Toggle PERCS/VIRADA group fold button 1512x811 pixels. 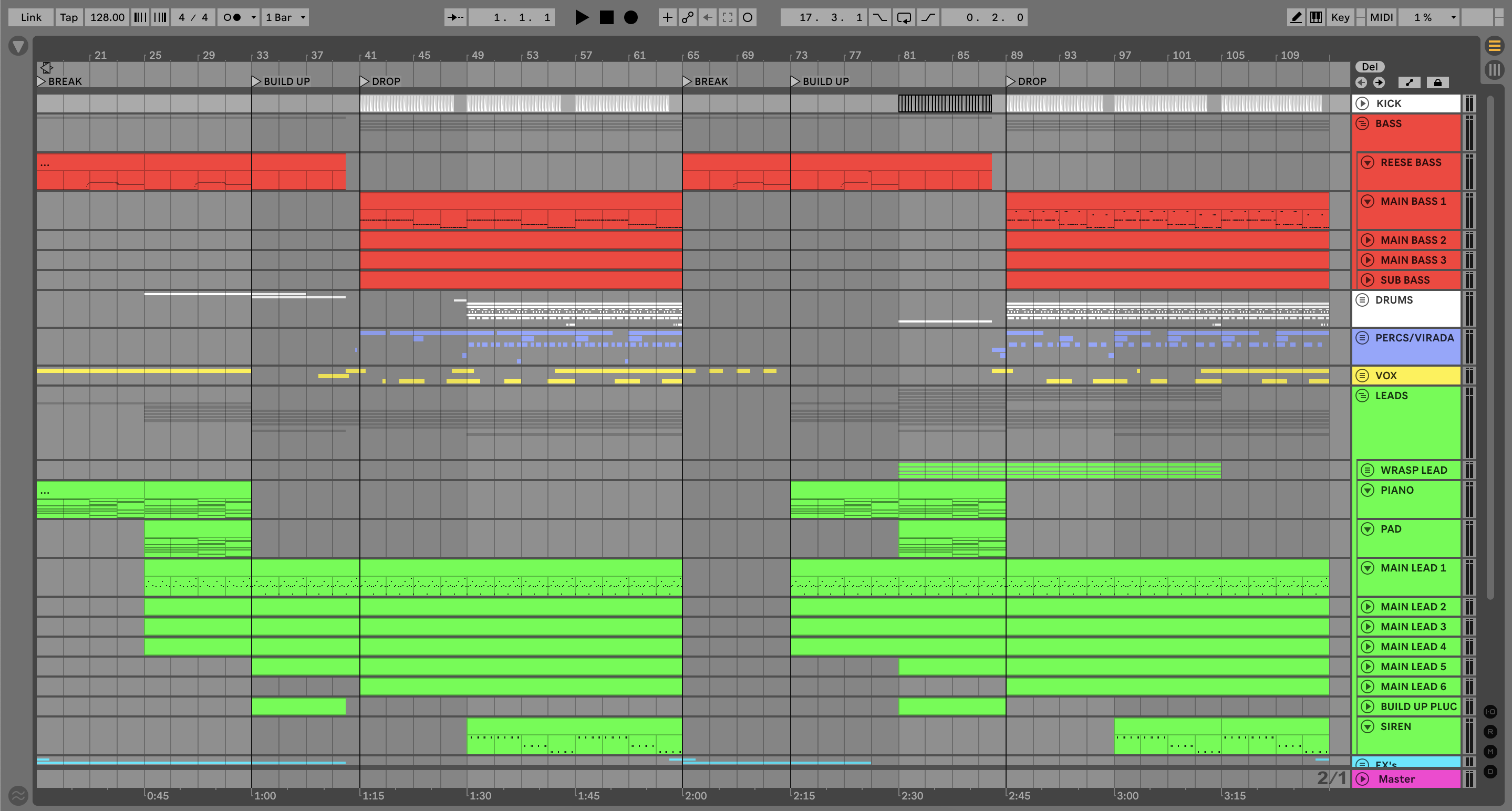[x=1363, y=338]
